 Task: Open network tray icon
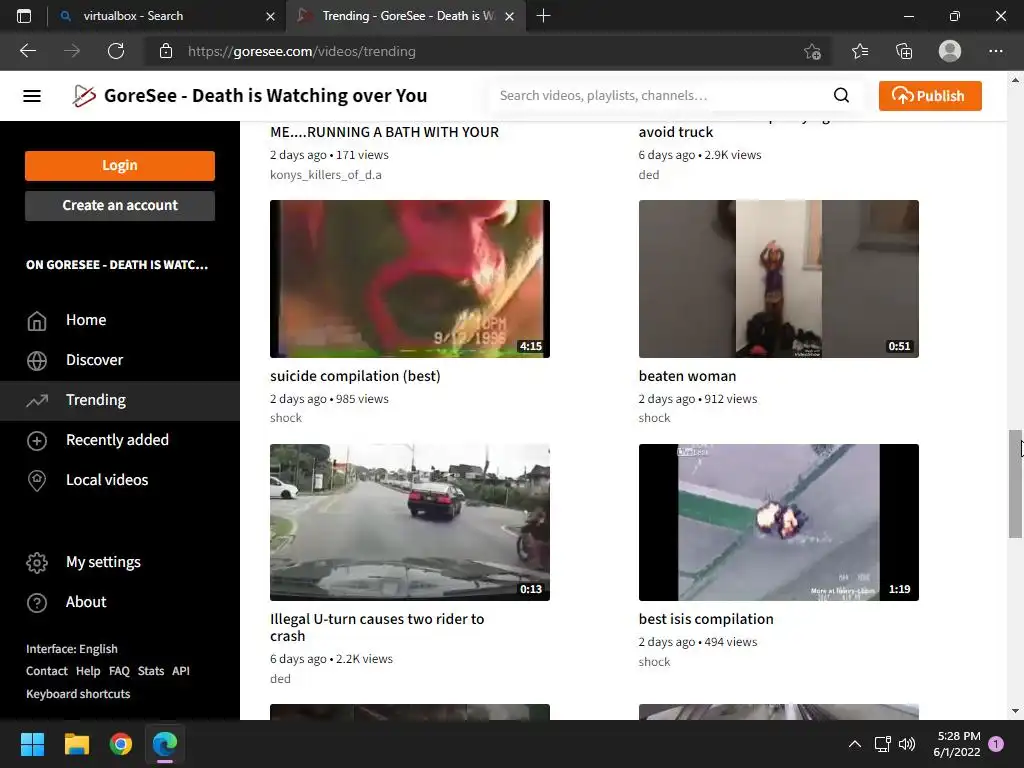[882, 744]
